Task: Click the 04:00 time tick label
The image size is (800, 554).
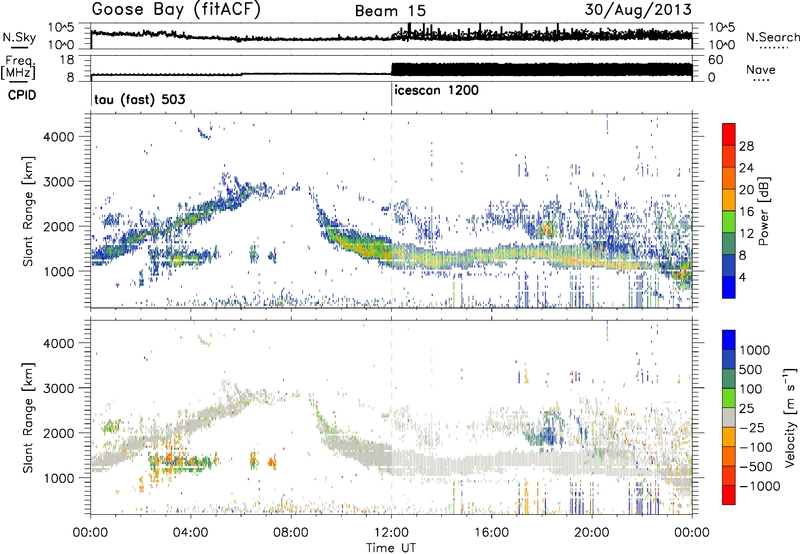Action: point(191,533)
